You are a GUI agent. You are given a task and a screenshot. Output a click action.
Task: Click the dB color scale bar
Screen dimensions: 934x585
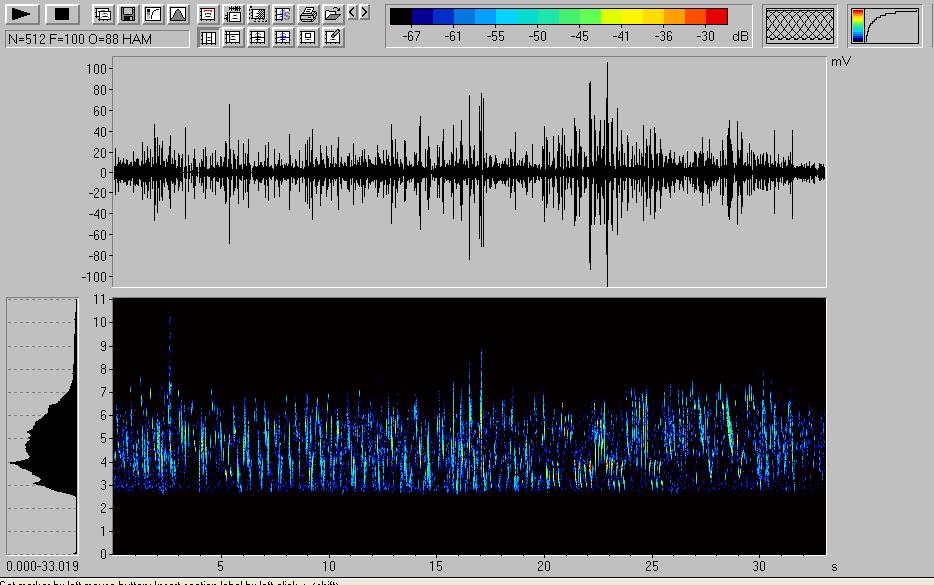(558, 17)
